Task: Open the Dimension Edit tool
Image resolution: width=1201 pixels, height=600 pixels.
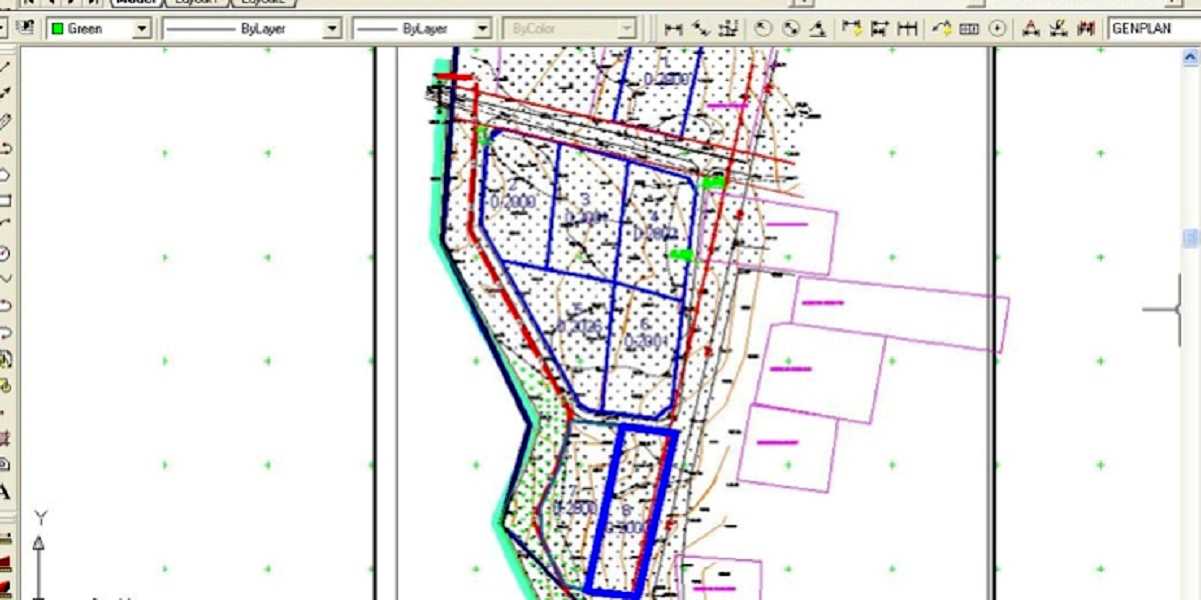Action: (x=1031, y=29)
